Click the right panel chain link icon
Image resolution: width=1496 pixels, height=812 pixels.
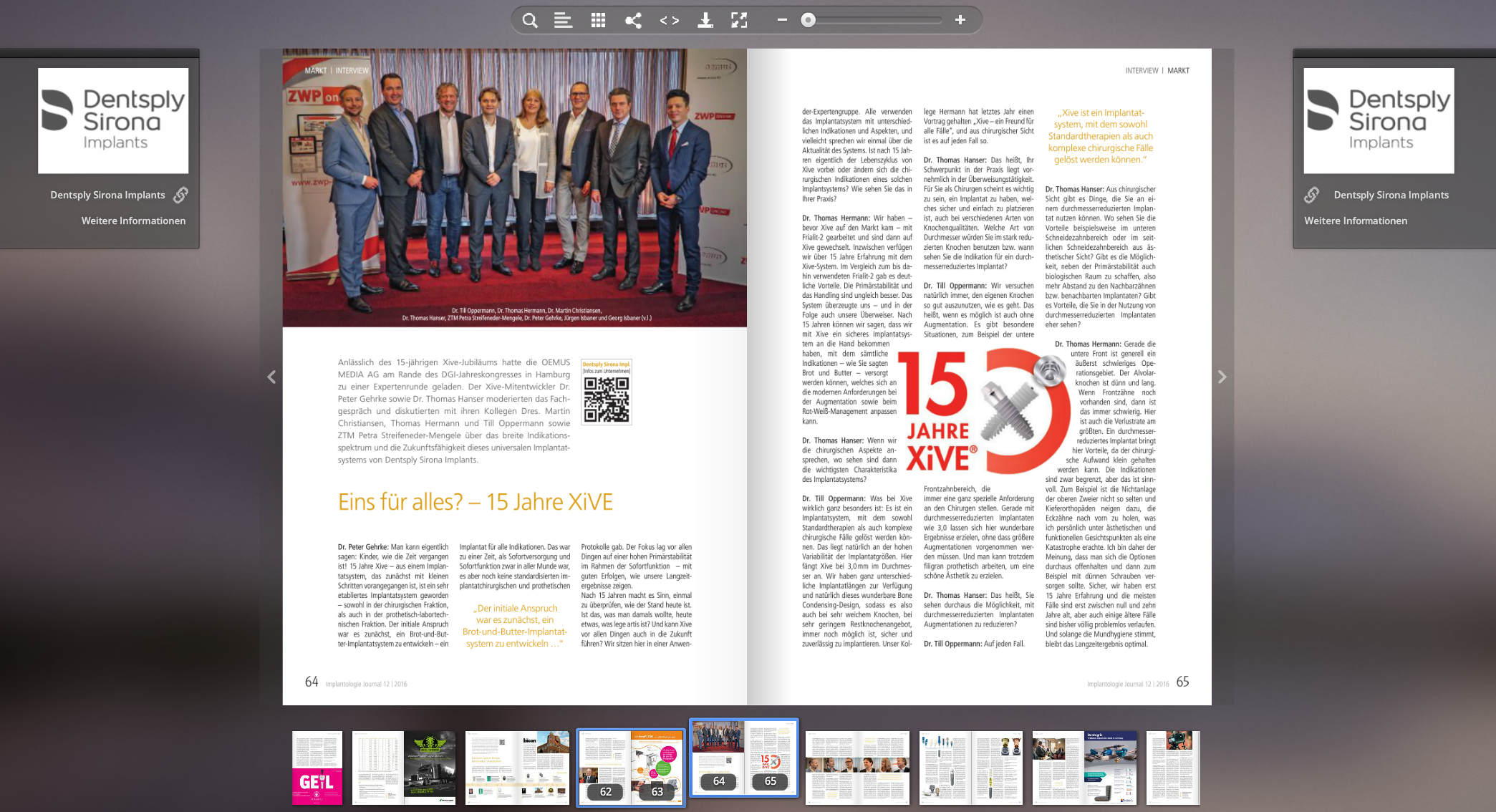click(1312, 195)
